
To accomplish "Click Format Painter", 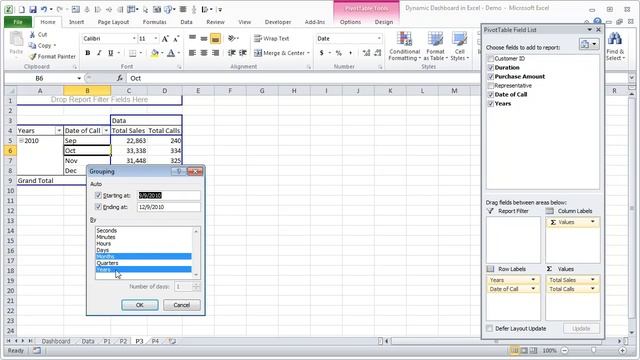I will click(x=52, y=56).
